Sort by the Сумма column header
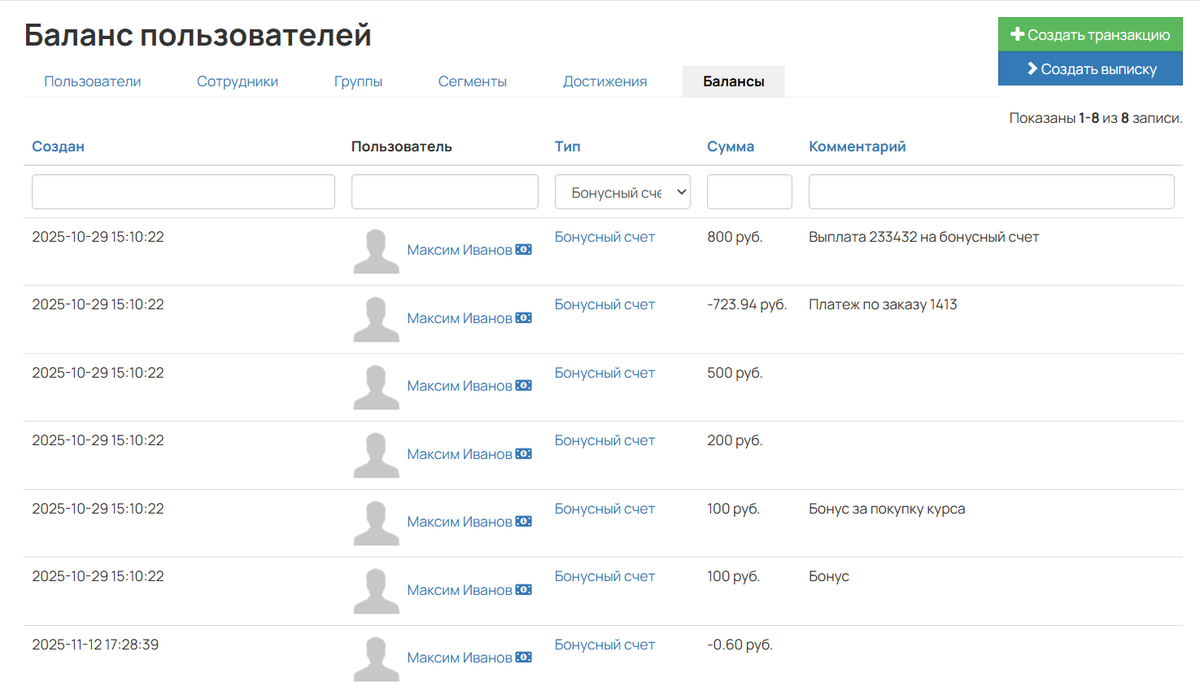 730,146
